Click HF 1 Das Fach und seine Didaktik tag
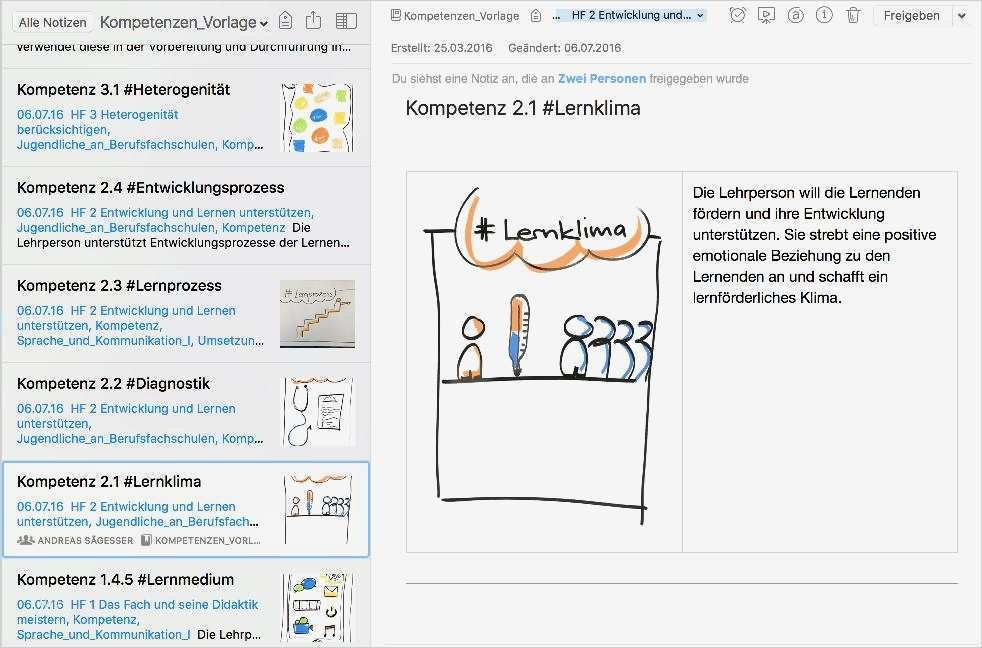This screenshot has height=648, width=982. tap(164, 605)
